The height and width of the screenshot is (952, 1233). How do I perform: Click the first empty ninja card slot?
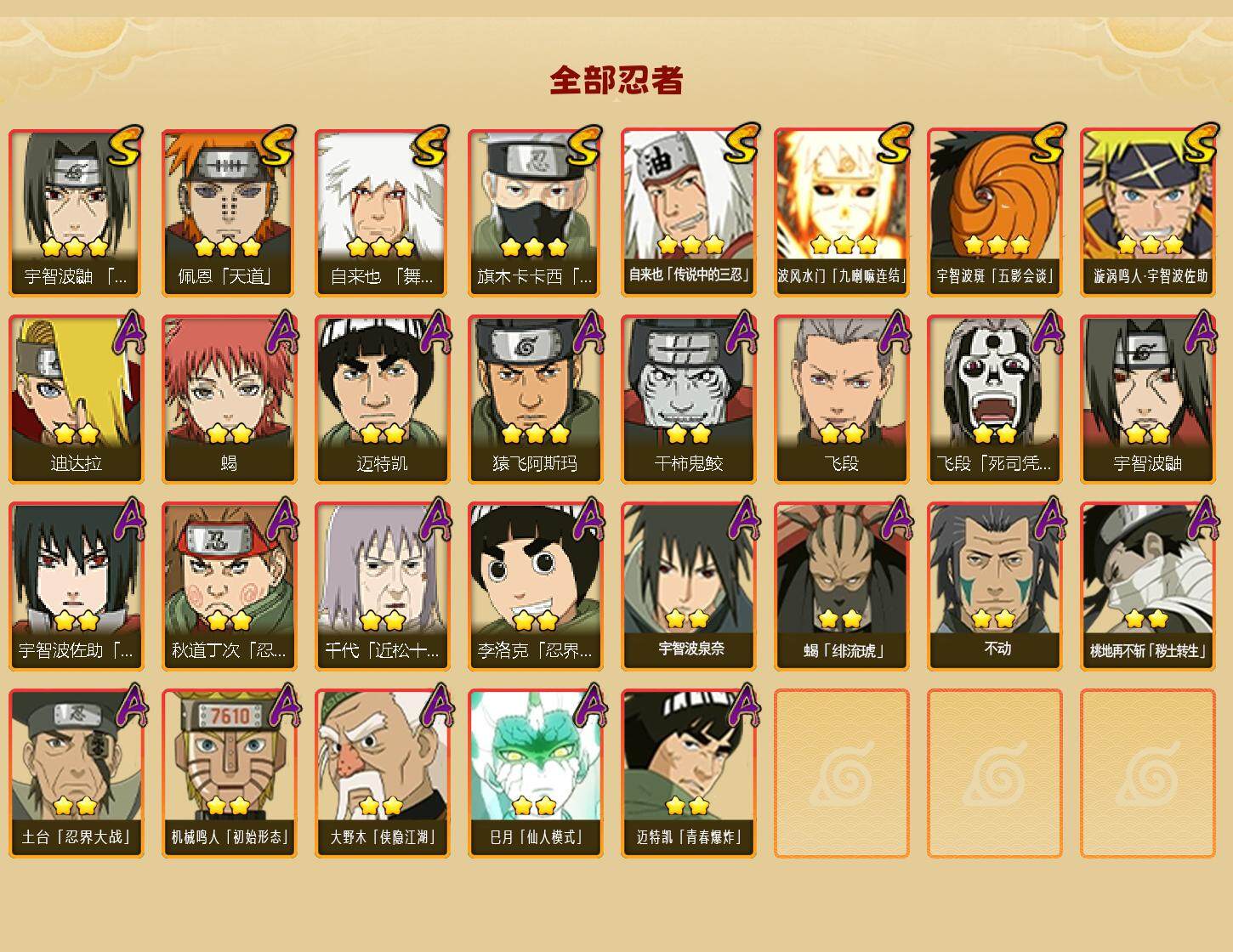[x=841, y=773]
